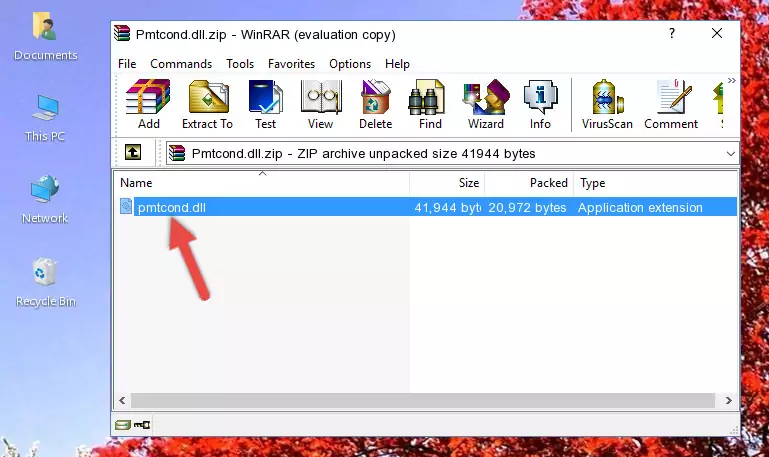Click the Info toolbar icon
This screenshot has width=769, height=457.
point(540,104)
